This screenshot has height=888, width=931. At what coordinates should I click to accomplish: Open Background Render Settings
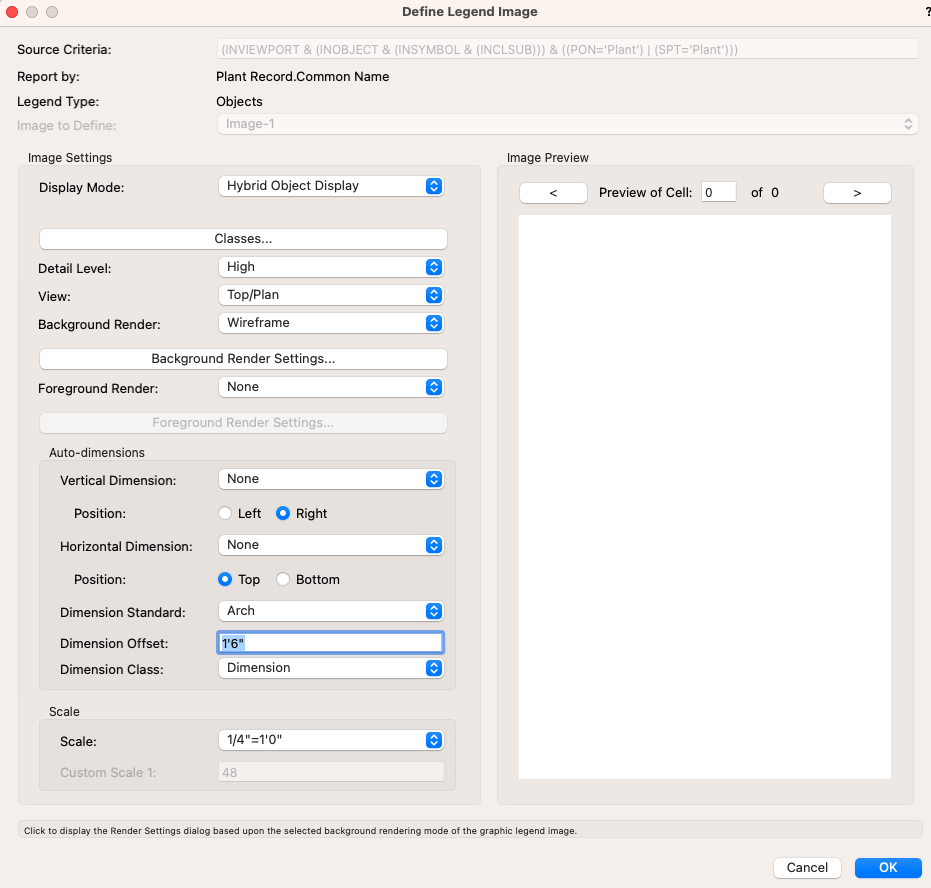pyautogui.click(x=243, y=359)
